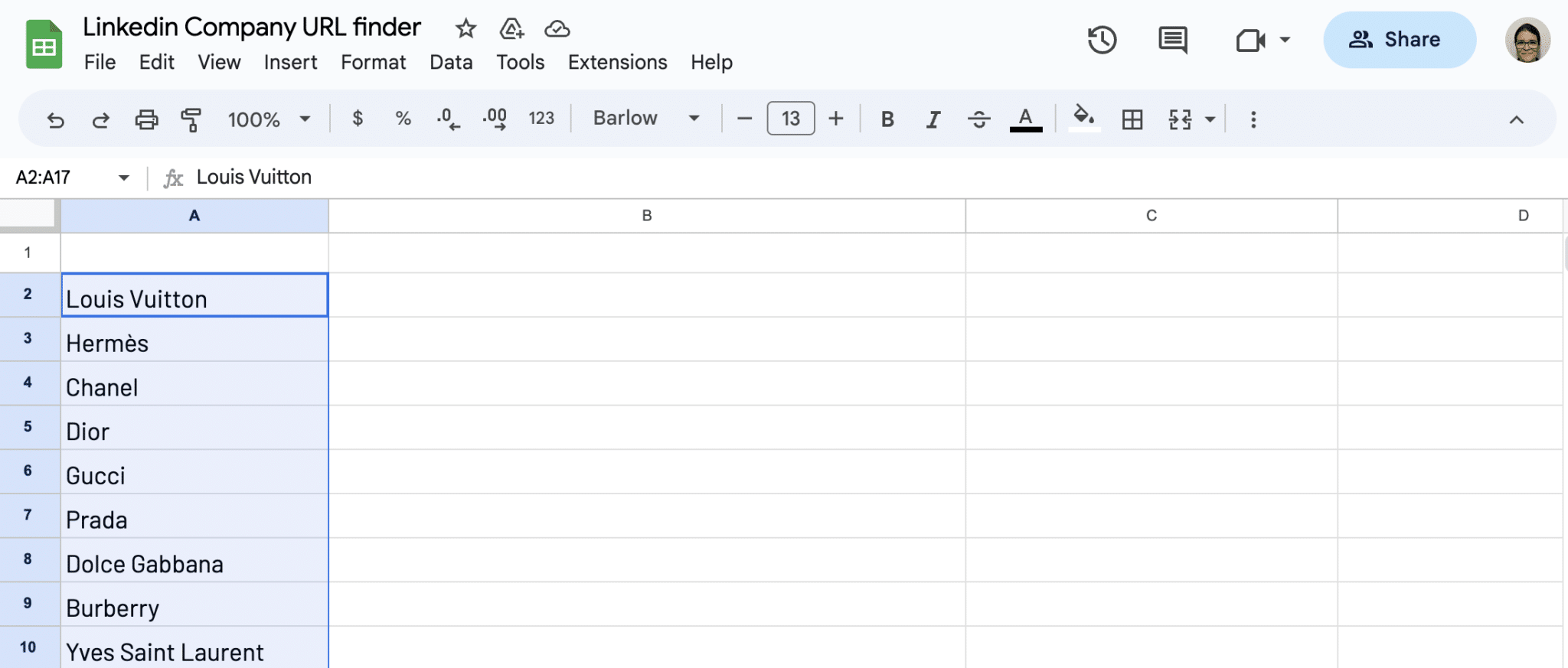
Task: Select cell with Dolce Gabbana
Action: click(194, 561)
